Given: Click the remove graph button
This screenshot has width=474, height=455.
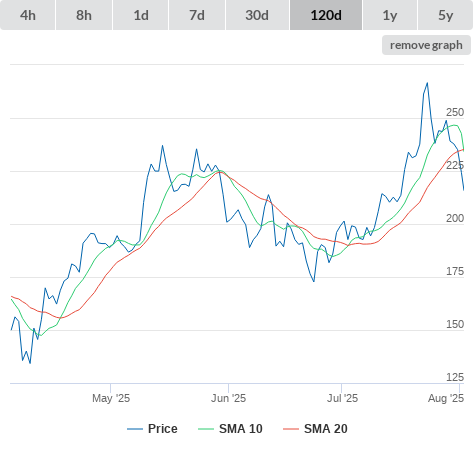Looking at the screenshot, I should pyautogui.click(x=426, y=45).
